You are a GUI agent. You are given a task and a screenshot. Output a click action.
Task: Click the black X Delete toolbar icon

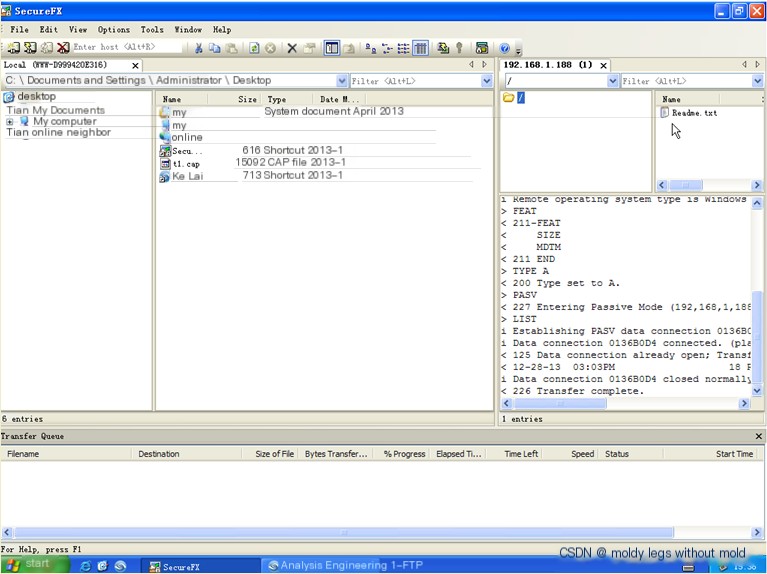click(292, 48)
